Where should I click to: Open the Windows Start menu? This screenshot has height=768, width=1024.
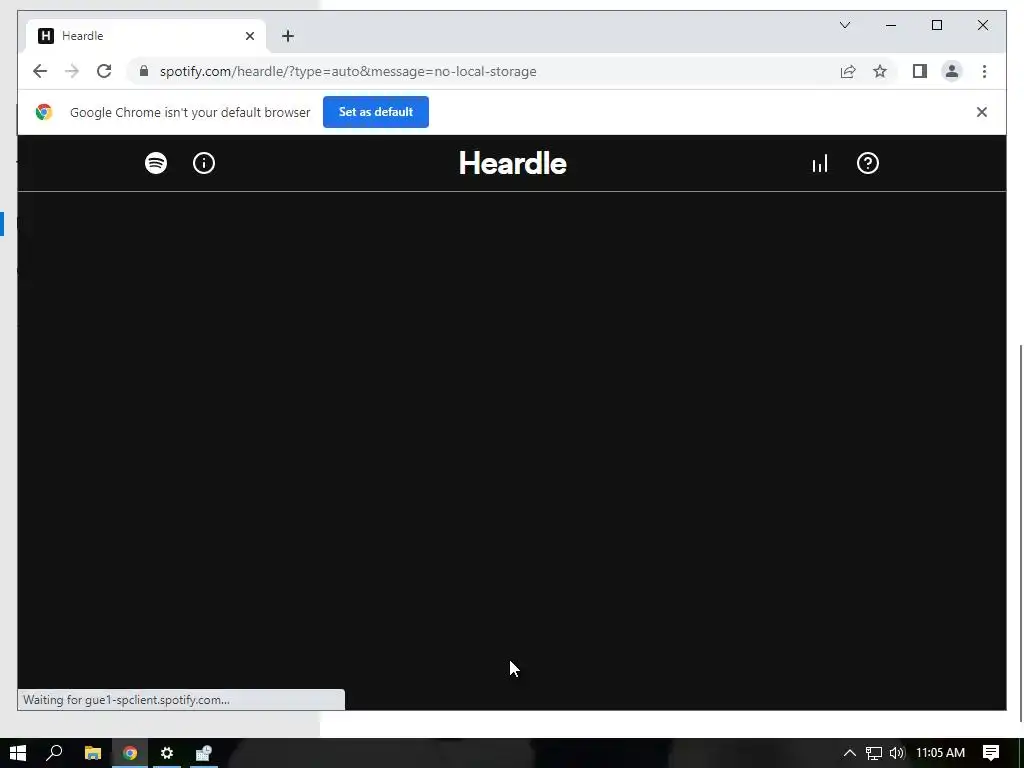(18, 753)
